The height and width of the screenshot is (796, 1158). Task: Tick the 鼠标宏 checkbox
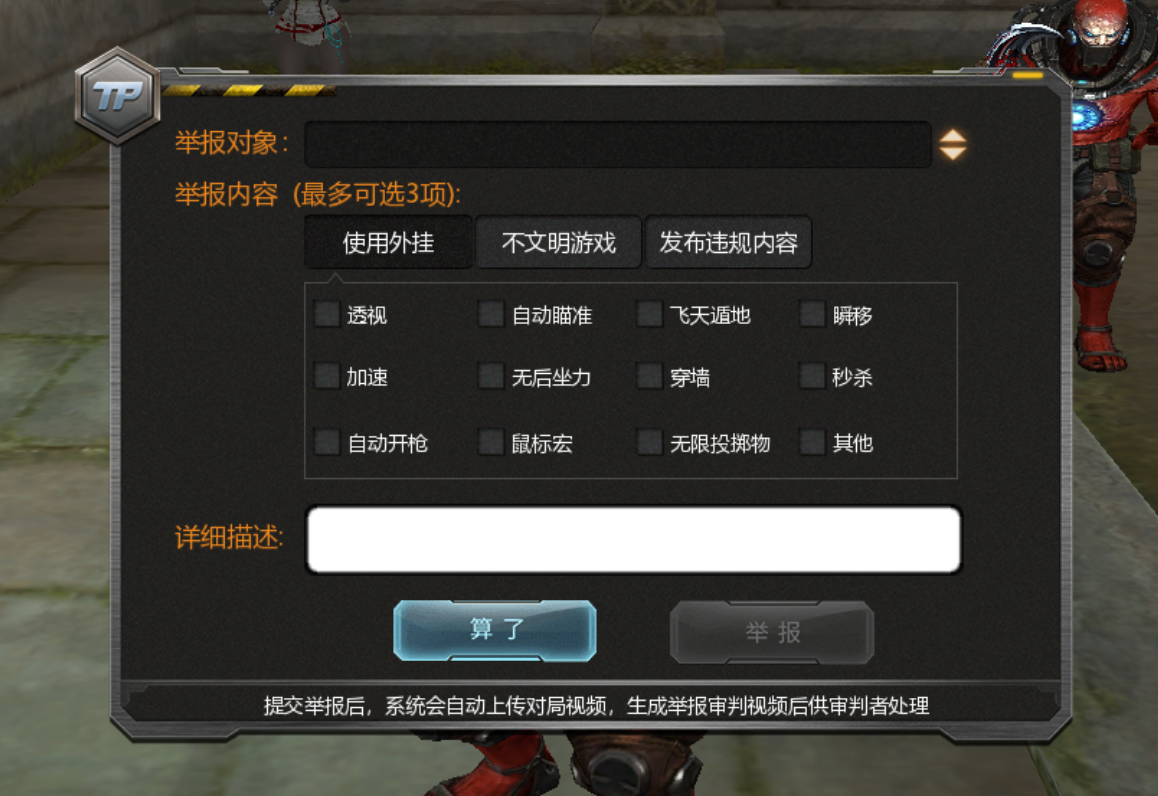pyautogui.click(x=490, y=442)
